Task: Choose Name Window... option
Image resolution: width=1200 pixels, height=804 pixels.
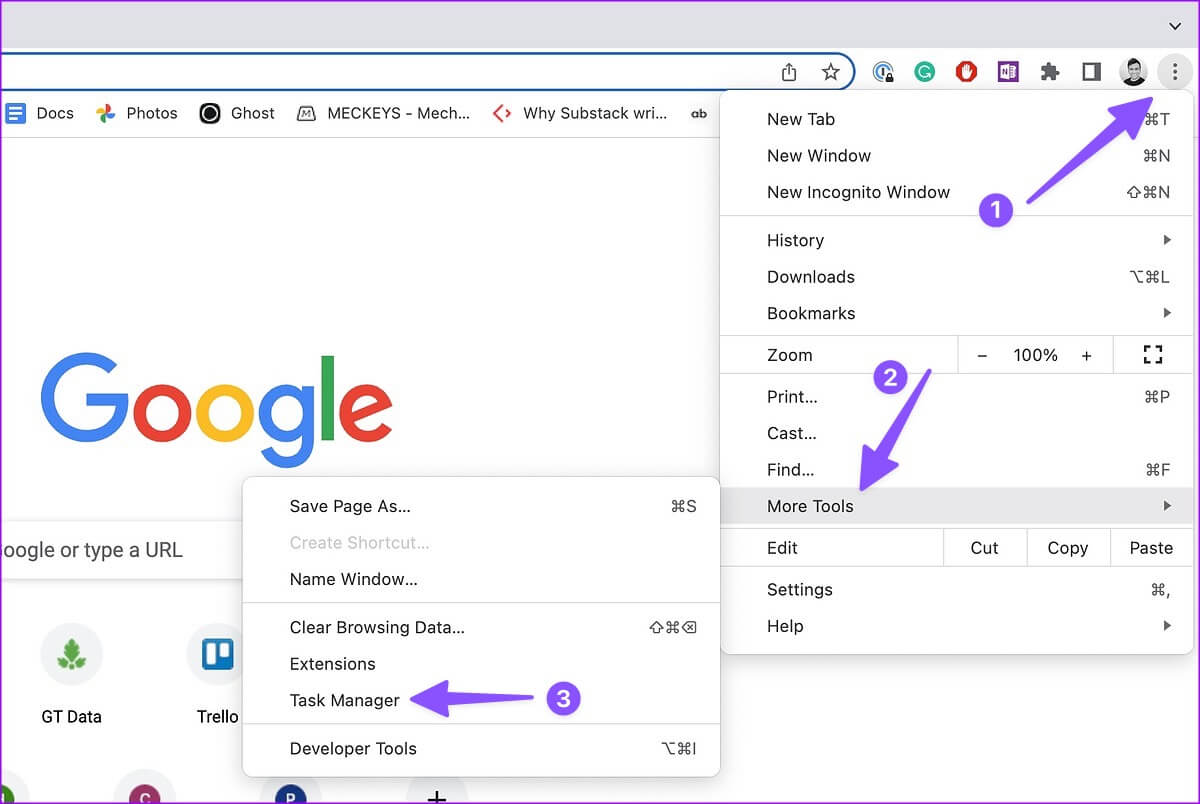Action: (481, 579)
